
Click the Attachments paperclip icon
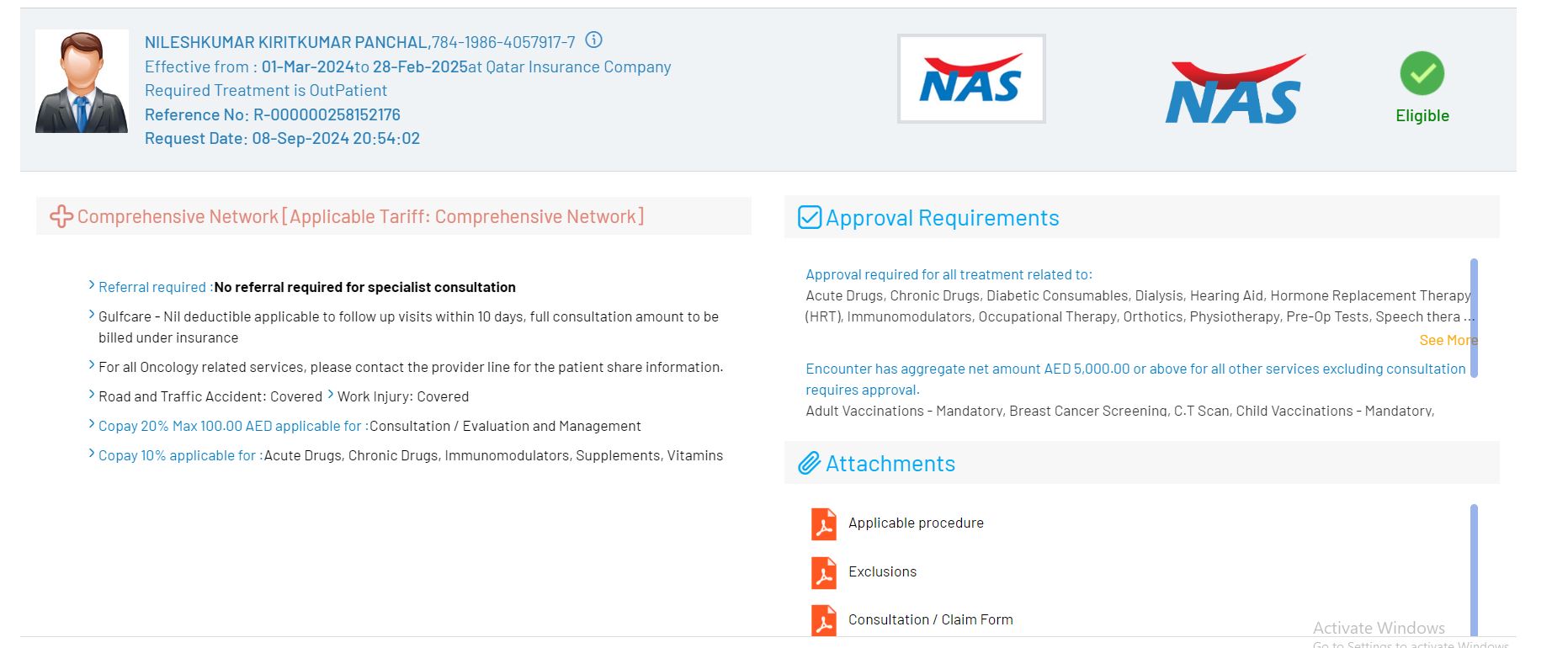click(x=809, y=464)
